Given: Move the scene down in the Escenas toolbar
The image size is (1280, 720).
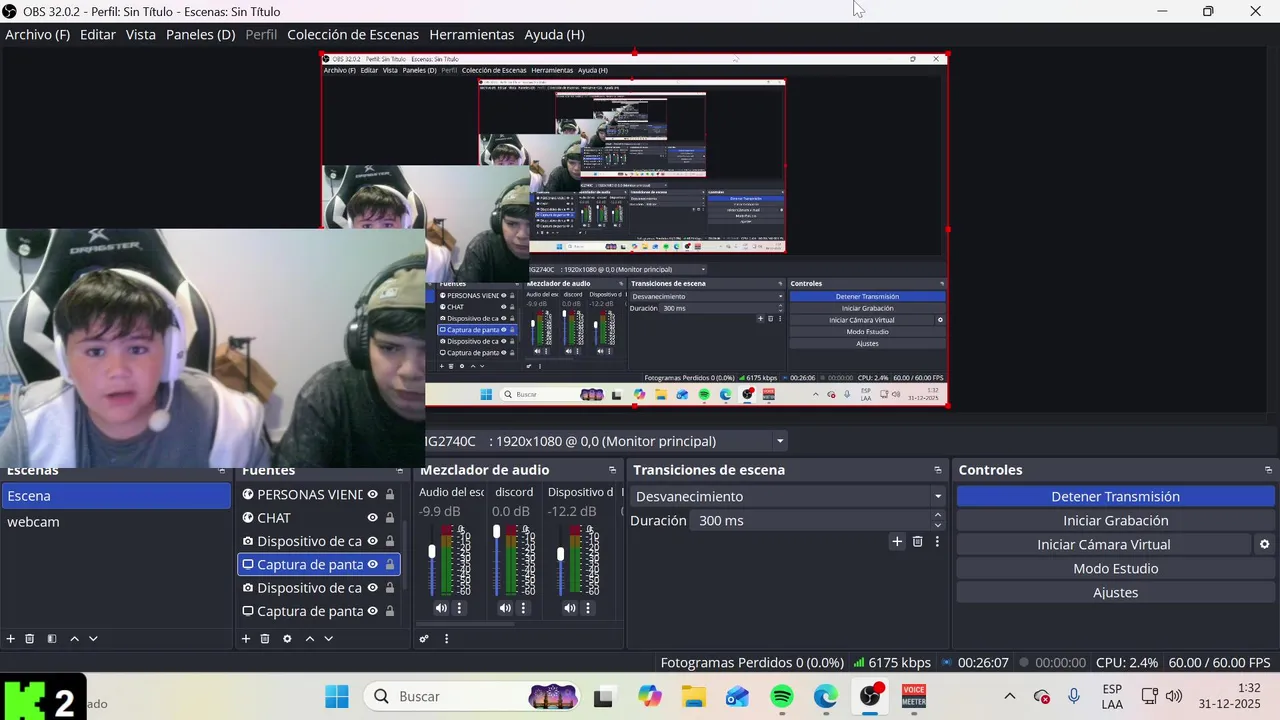Looking at the screenshot, I should (x=93, y=639).
